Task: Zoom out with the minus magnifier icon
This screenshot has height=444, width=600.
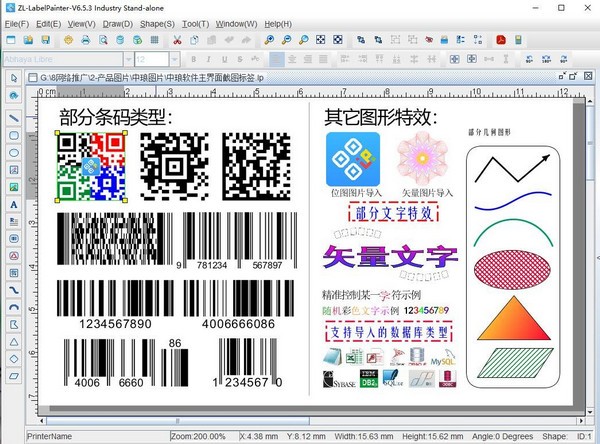Action: 286,40
